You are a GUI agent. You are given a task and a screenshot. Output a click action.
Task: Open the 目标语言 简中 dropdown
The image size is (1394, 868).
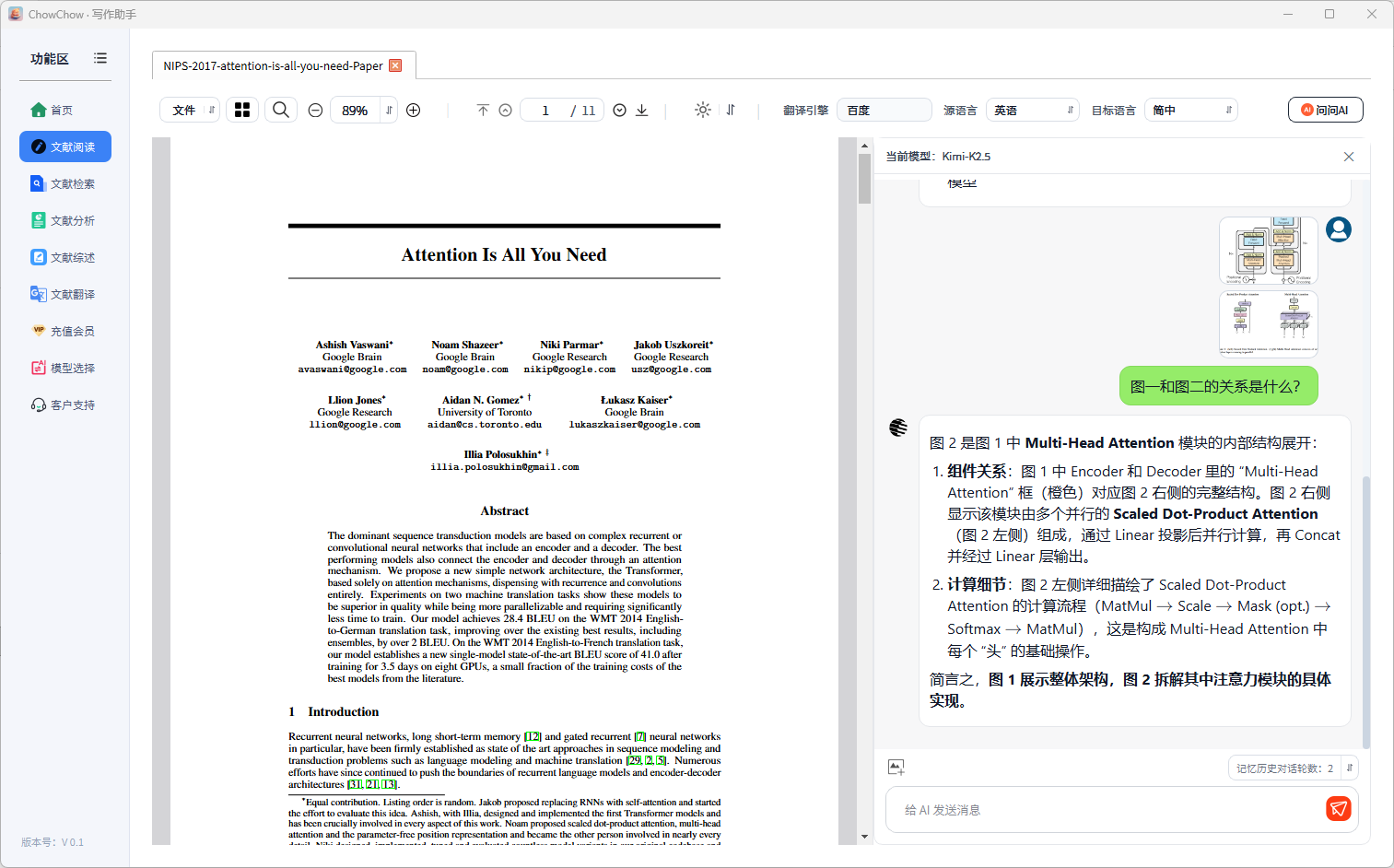tap(1190, 111)
